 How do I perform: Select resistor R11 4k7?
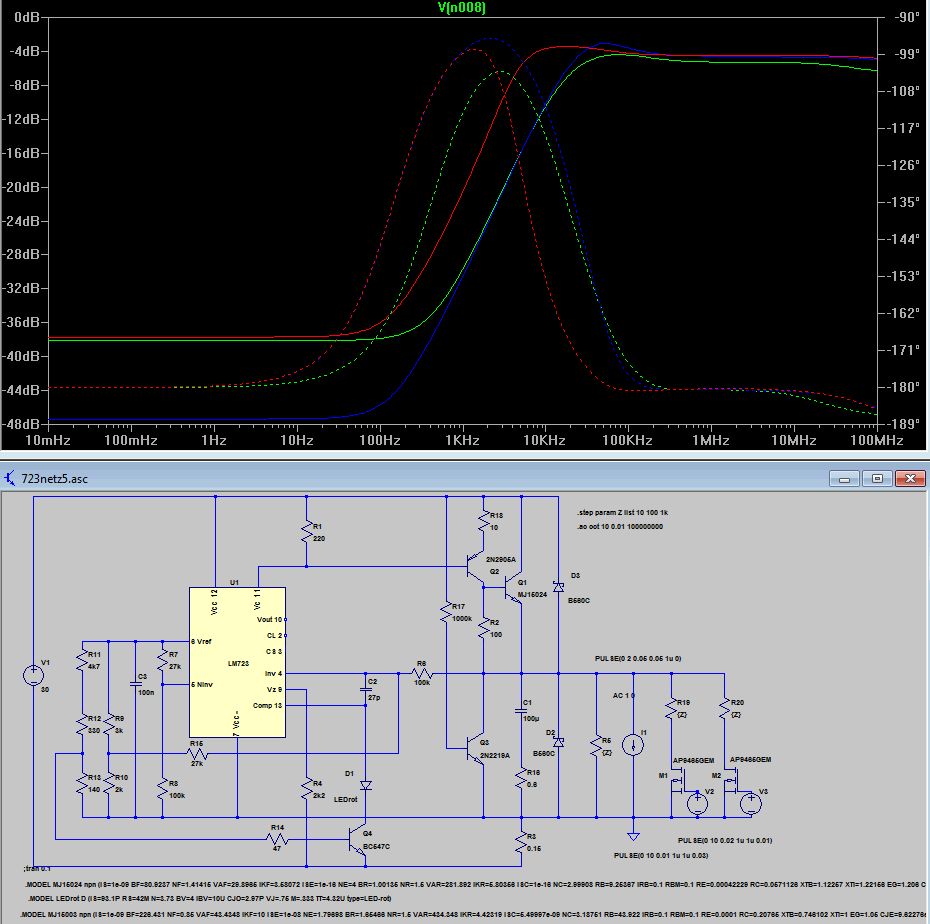coord(82,660)
